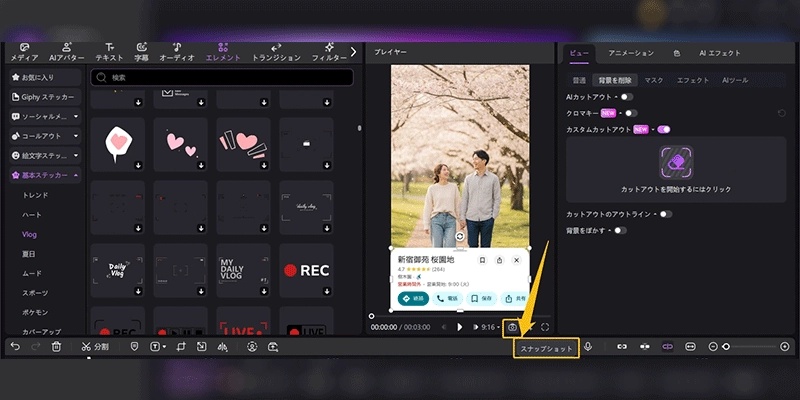Select the スポーツ subcategory

(x=35, y=293)
